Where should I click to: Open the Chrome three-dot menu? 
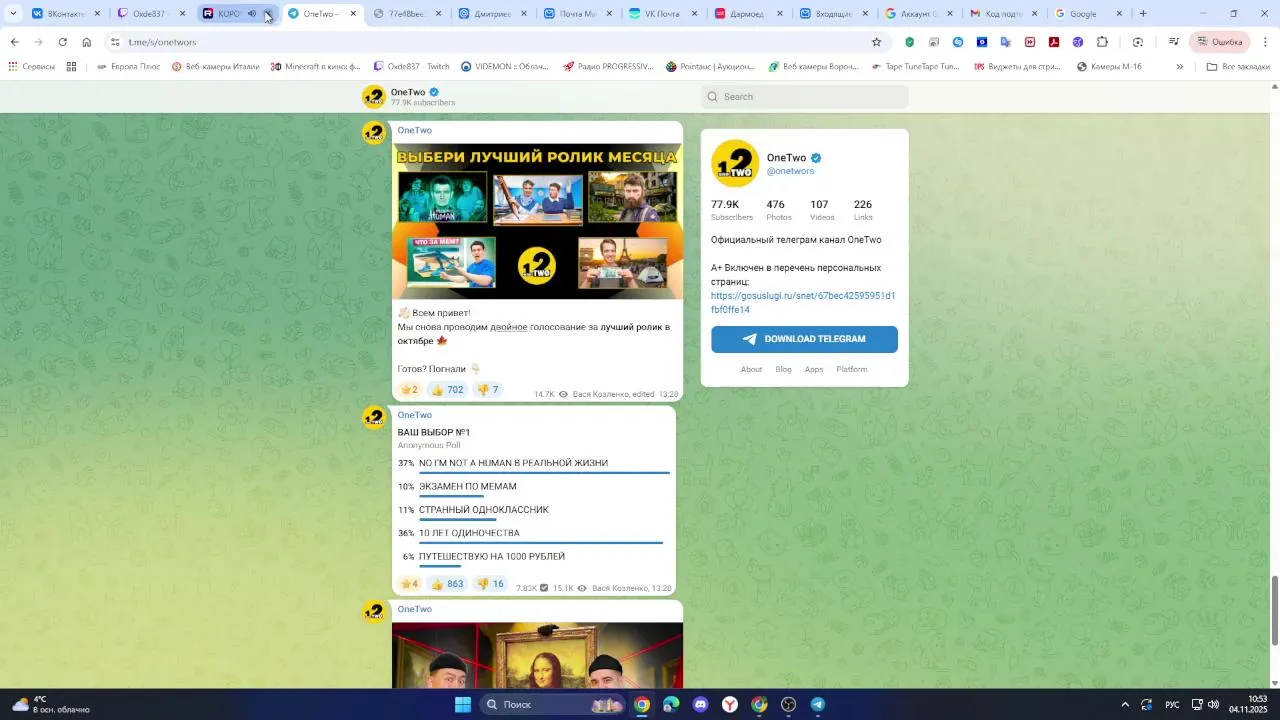point(1266,42)
